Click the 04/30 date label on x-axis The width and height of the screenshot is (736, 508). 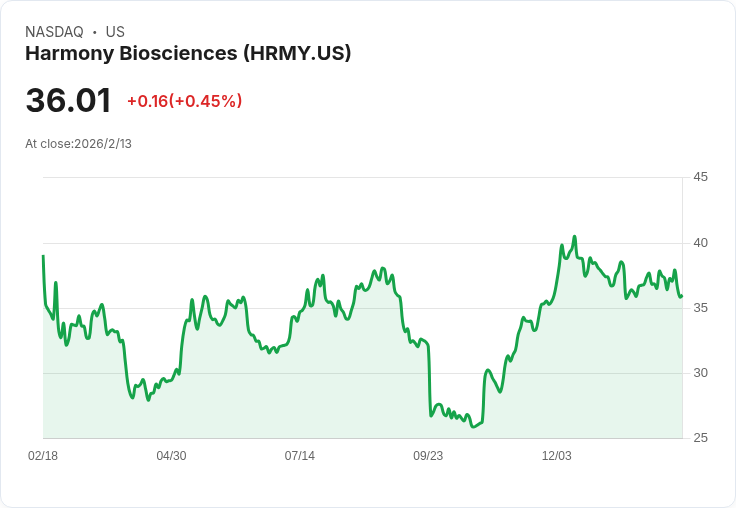click(x=171, y=456)
